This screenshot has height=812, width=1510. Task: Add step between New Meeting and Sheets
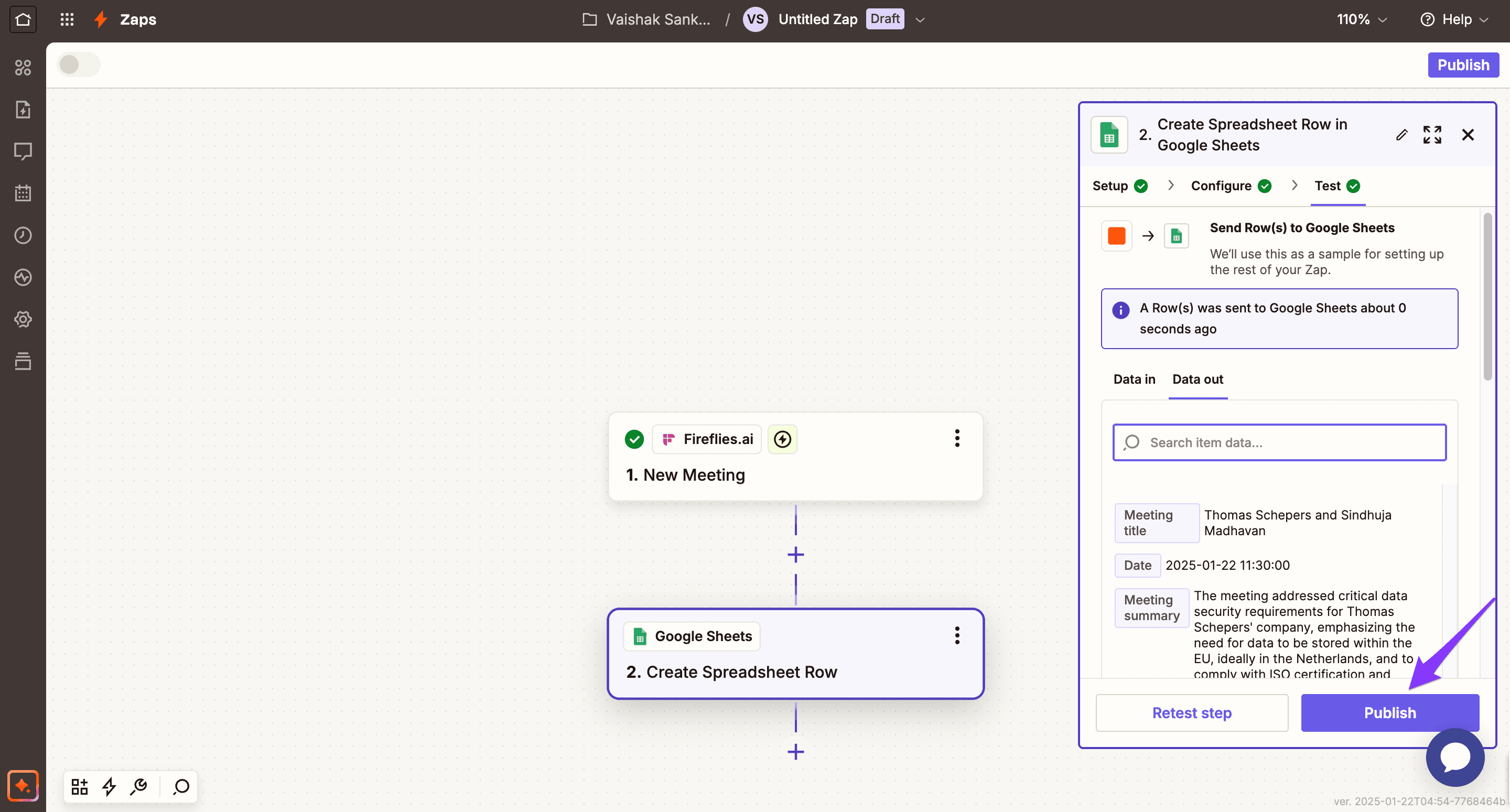pos(795,555)
